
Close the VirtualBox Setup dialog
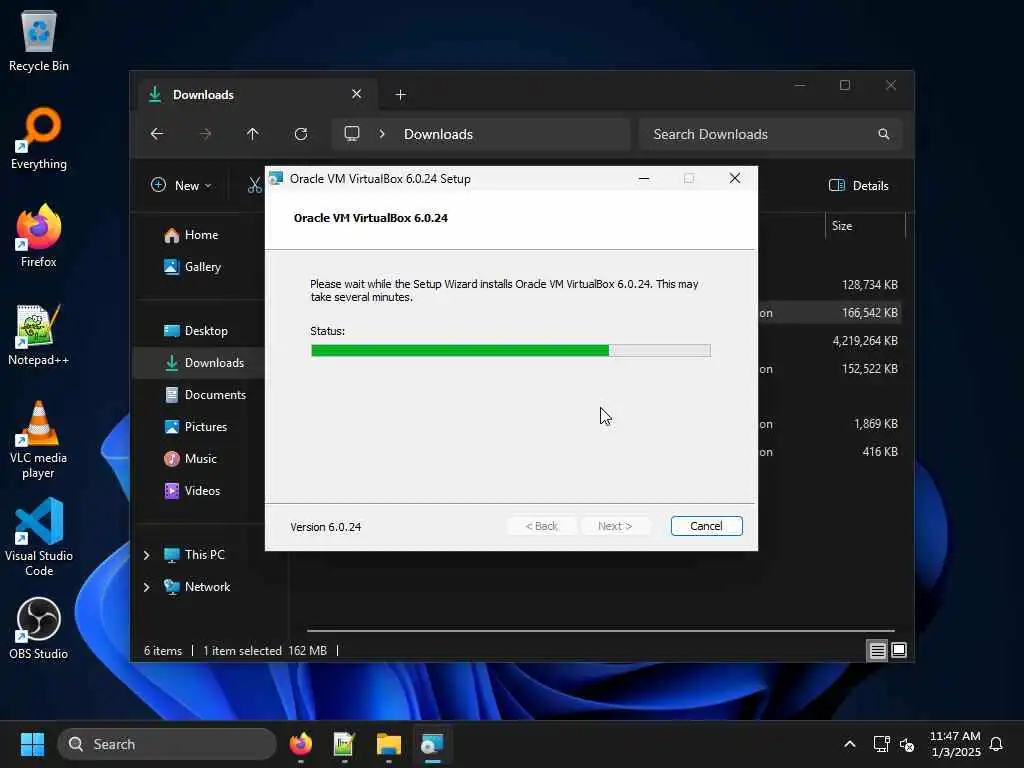[735, 178]
